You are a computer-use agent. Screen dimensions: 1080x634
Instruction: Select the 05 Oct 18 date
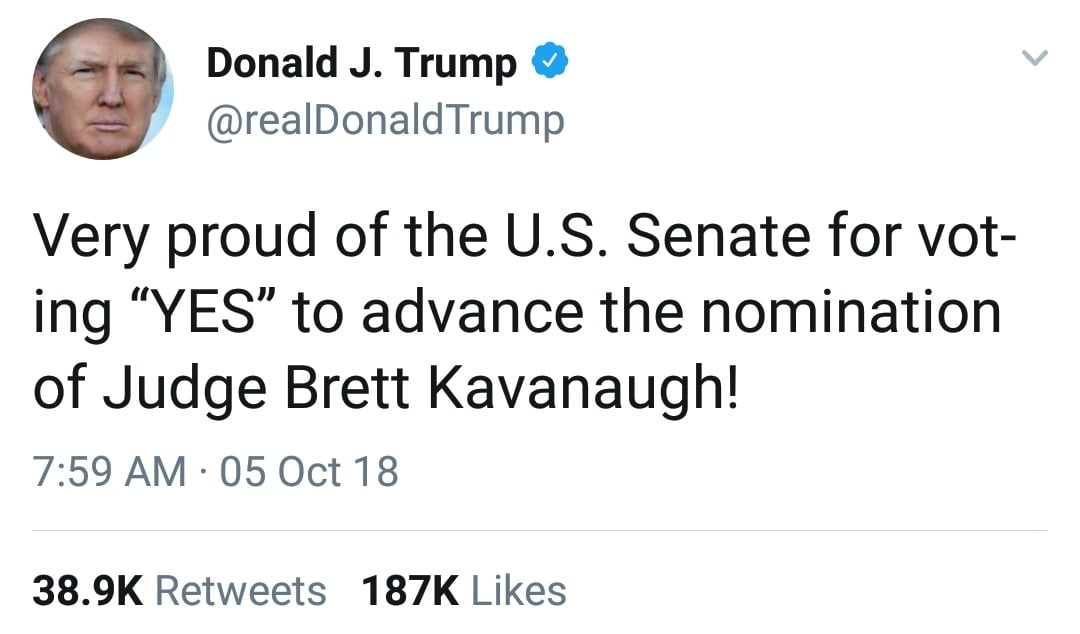pyautogui.click(x=308, y=471)
